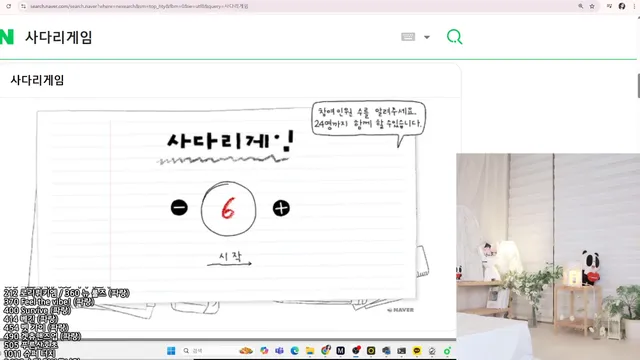The image size is (640, 360).
Task: Start the ladder game with 시작
Action: click(230, 258)
